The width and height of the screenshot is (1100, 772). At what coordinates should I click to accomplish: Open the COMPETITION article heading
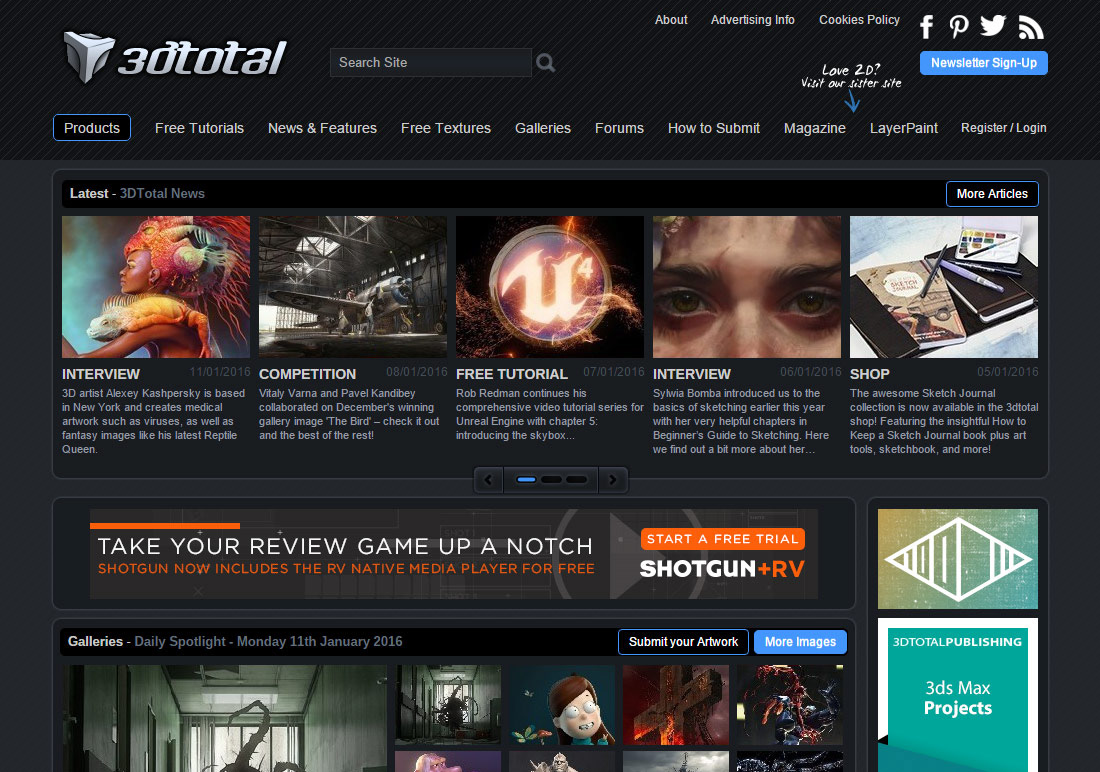tap(307, 374)
